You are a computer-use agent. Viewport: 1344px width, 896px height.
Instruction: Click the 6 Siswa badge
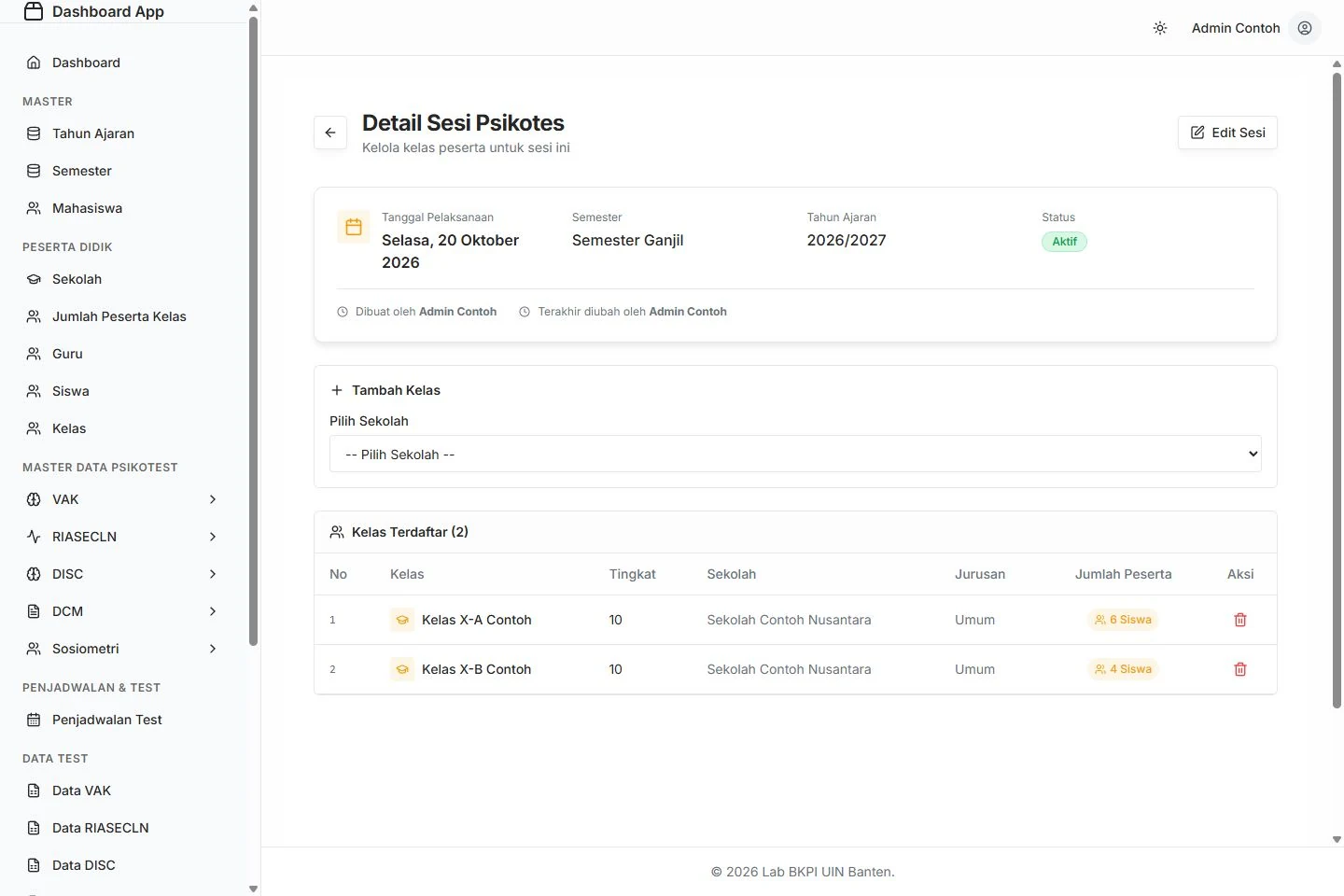(1123, 620)
